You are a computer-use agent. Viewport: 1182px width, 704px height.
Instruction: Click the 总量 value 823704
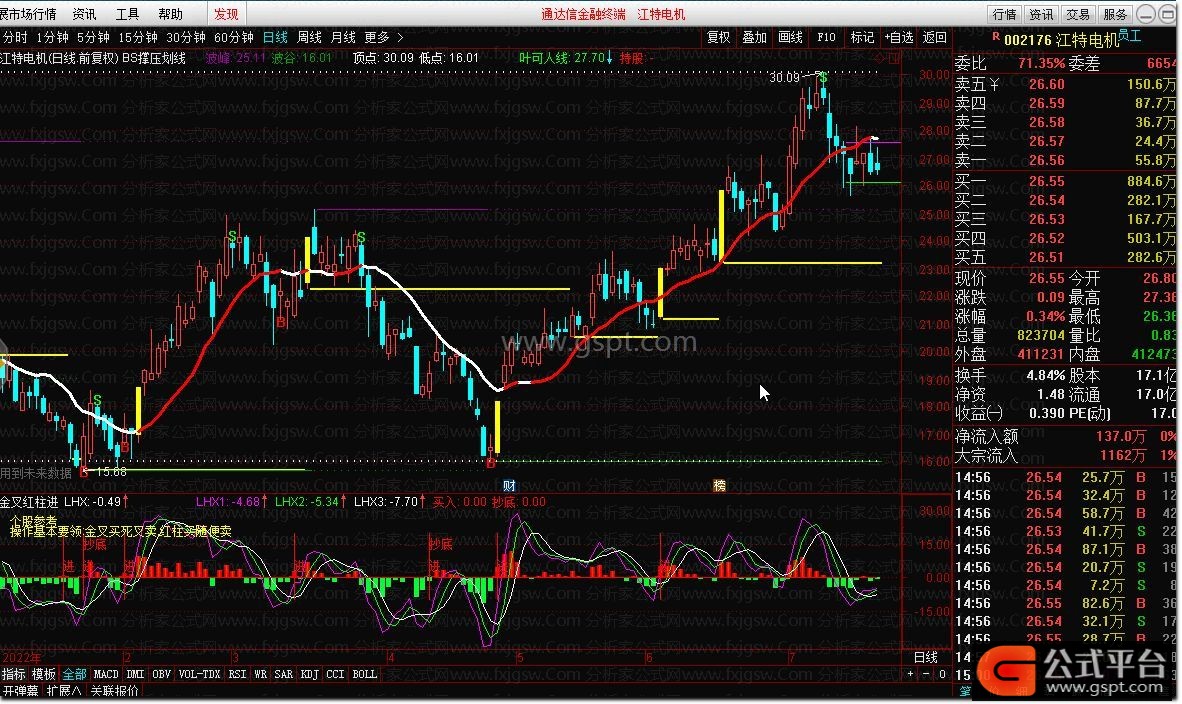tap(1040, 335)
